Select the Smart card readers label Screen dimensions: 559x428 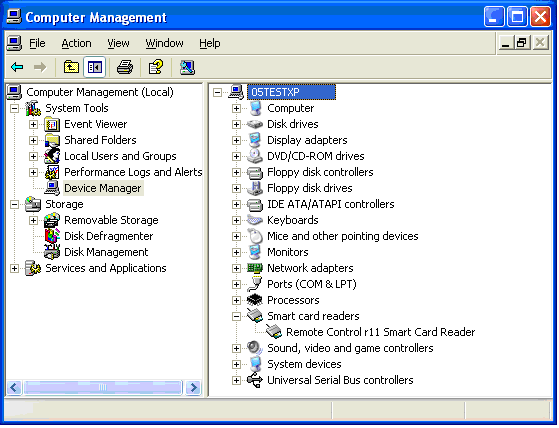[313, 316]
